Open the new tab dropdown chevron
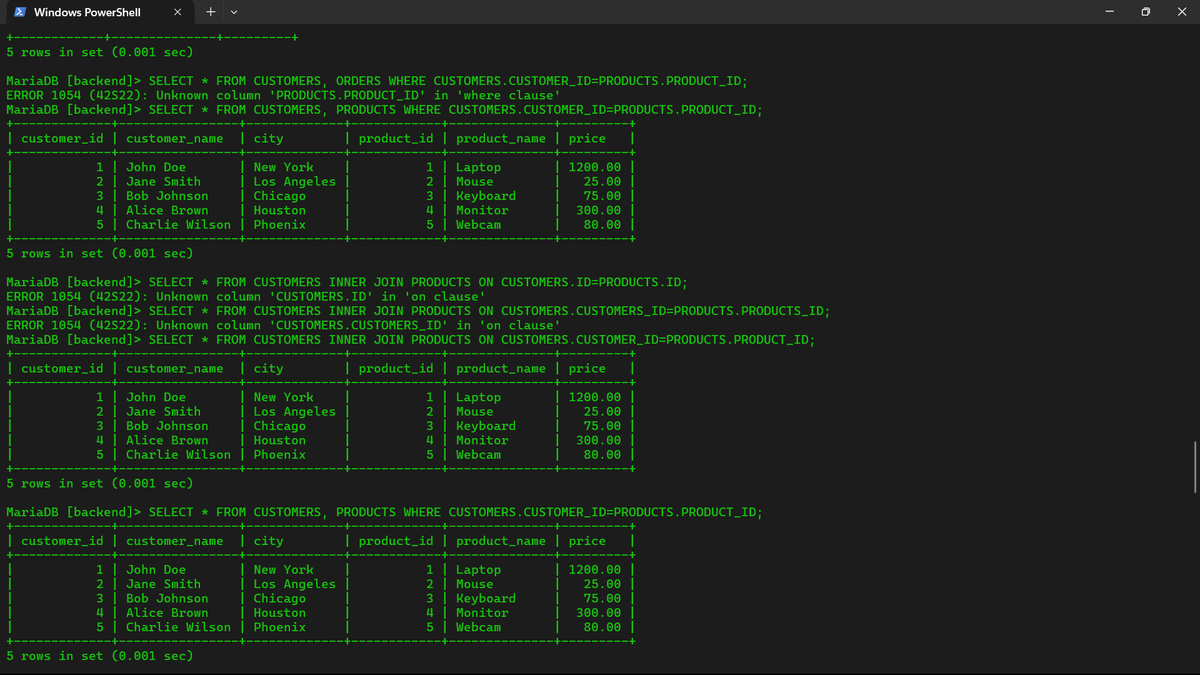Screen dimensions: 1200x675 coord(233,12)
